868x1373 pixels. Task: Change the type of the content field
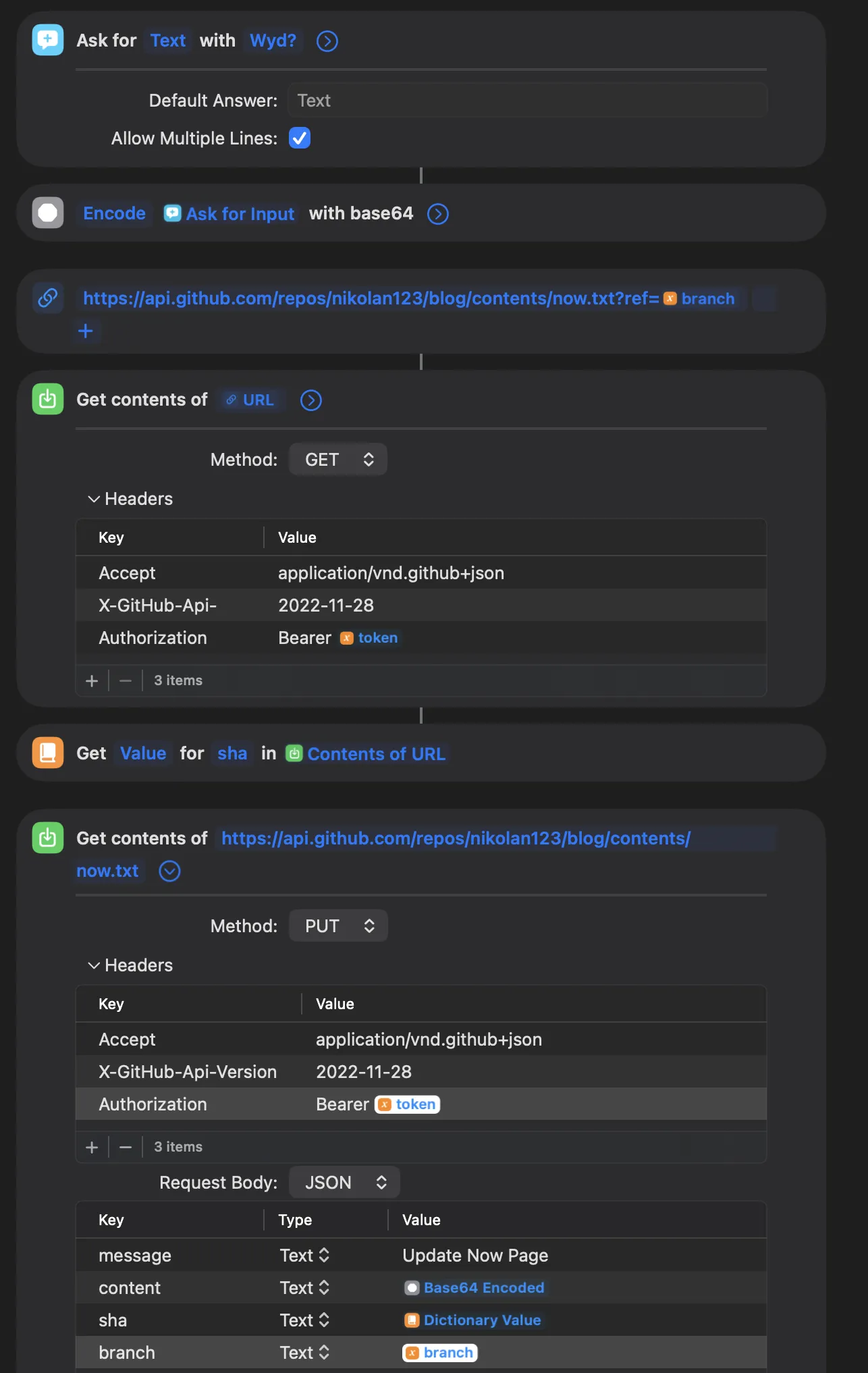point(305,1288)
